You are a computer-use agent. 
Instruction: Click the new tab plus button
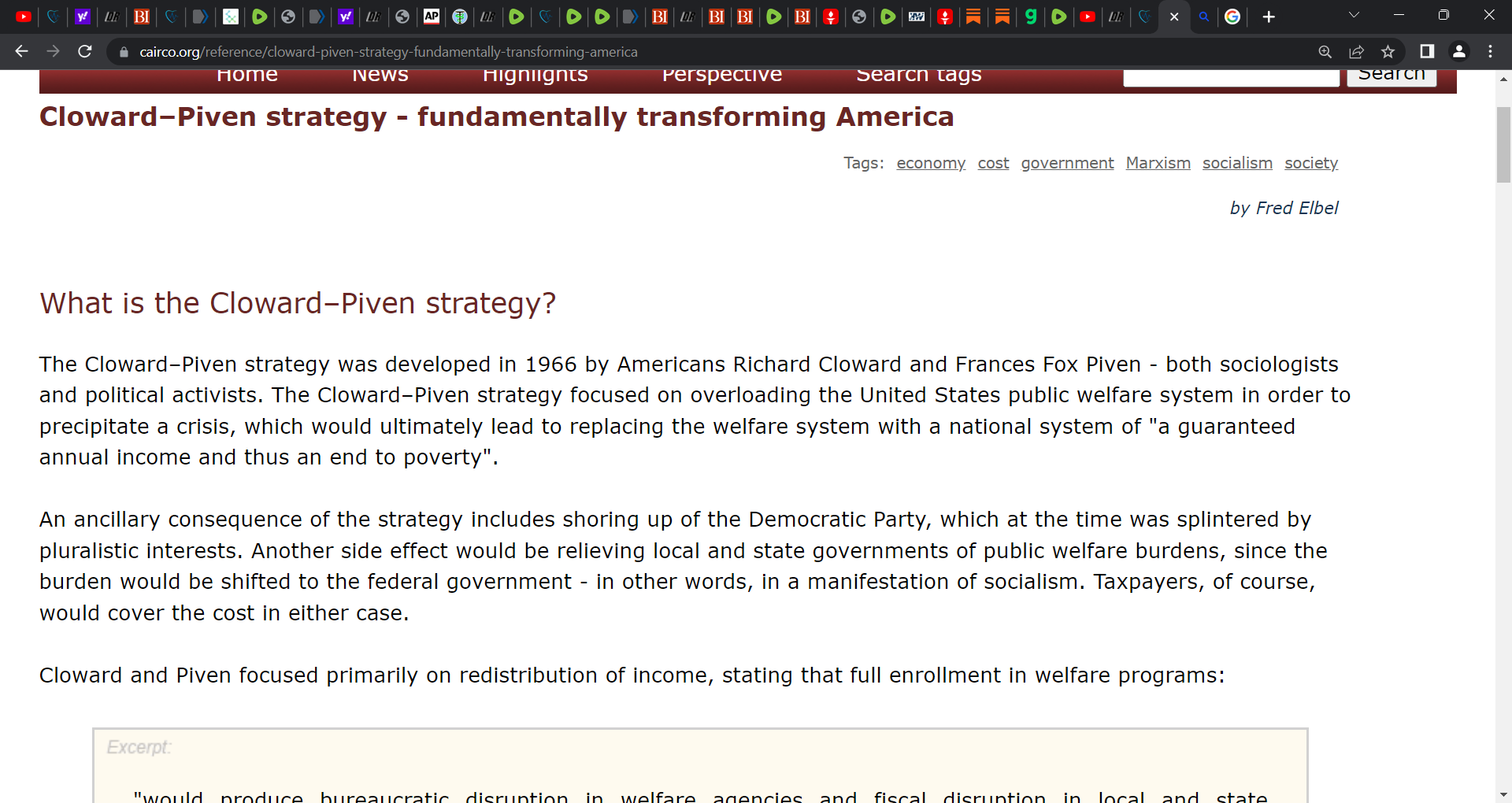pyautogui.click(x=1268, y=17)
